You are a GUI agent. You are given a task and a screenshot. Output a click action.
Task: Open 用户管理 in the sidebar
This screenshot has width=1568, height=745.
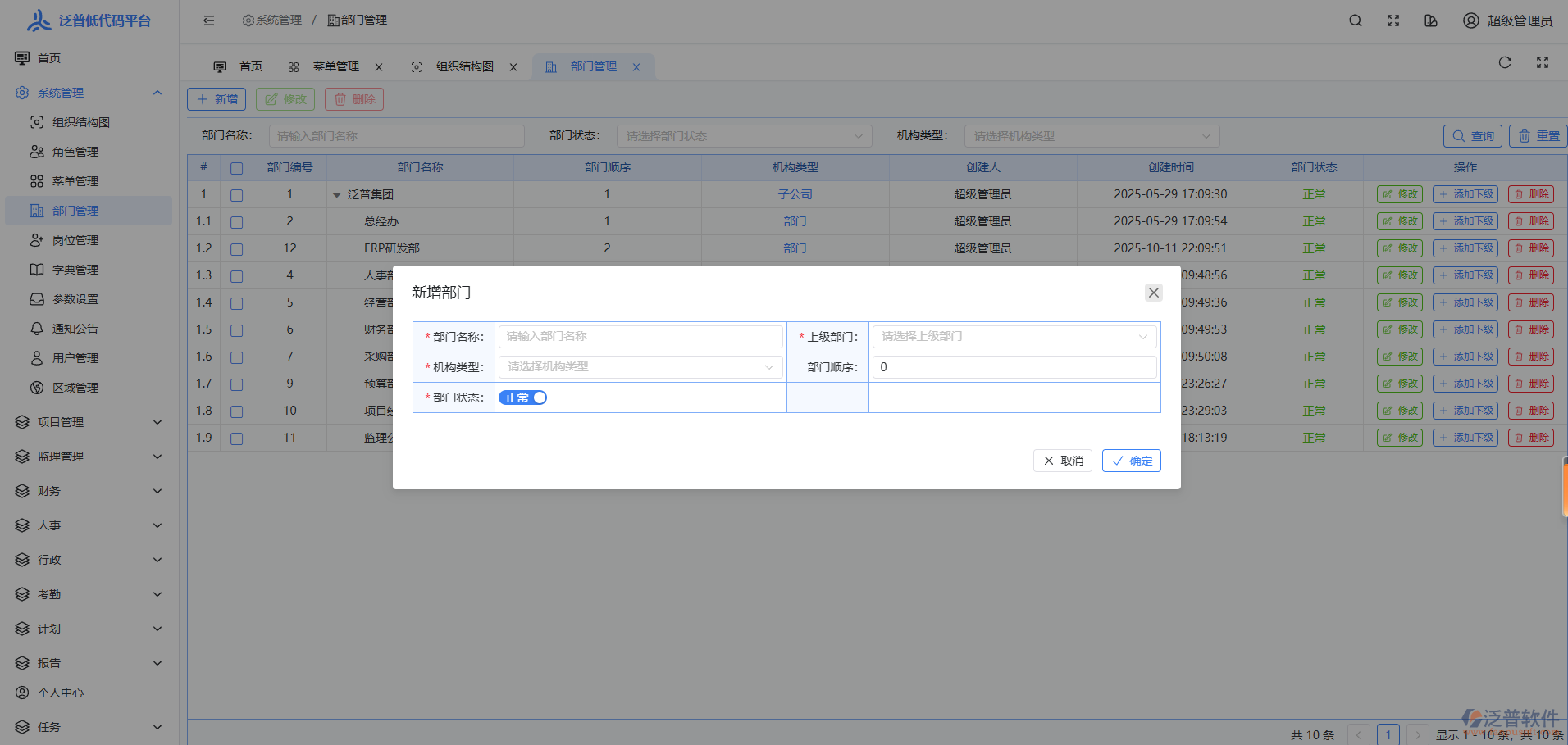tap(75, 358)
